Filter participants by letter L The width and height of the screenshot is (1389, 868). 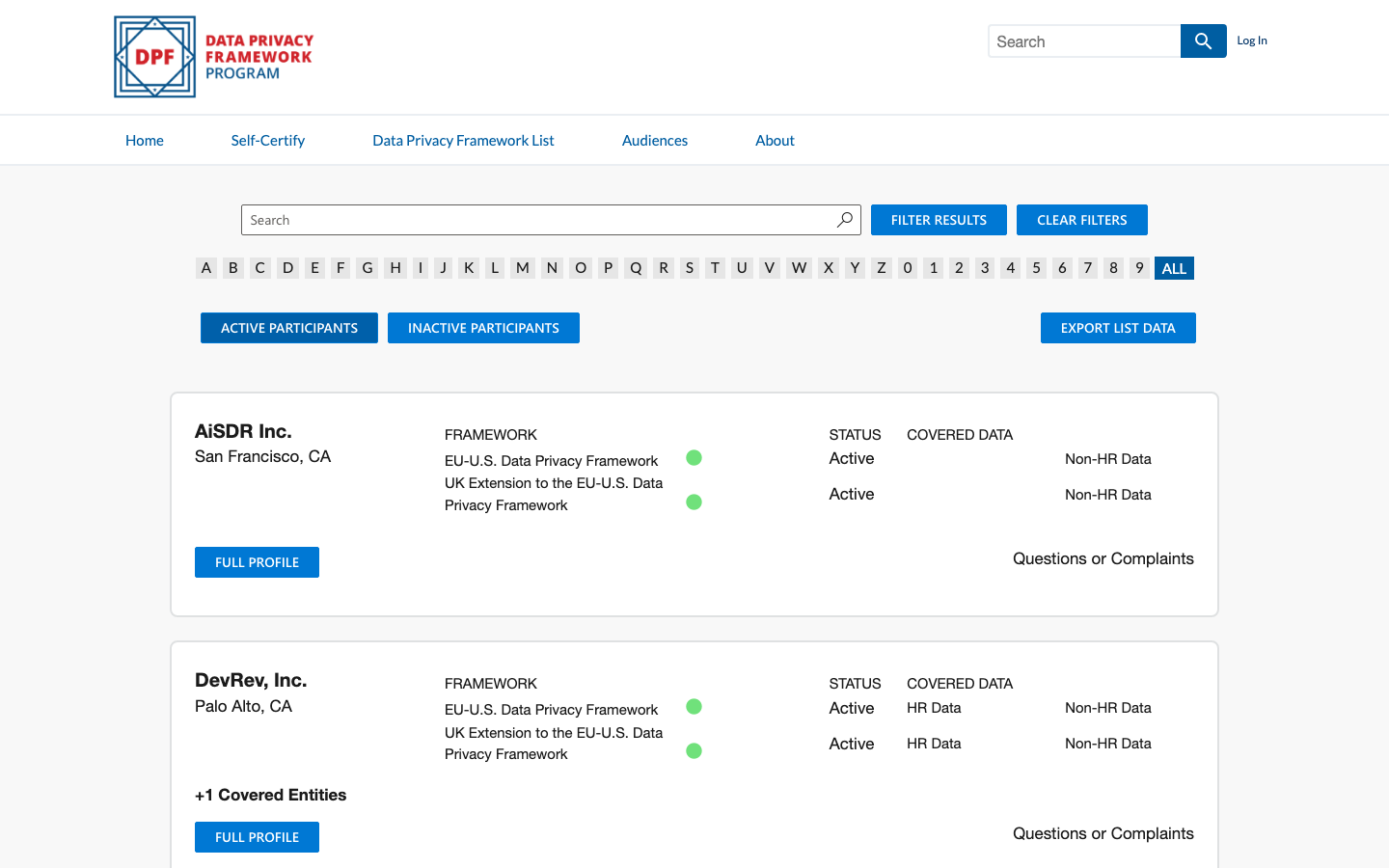pyautogui.click(x=495, y=268)
